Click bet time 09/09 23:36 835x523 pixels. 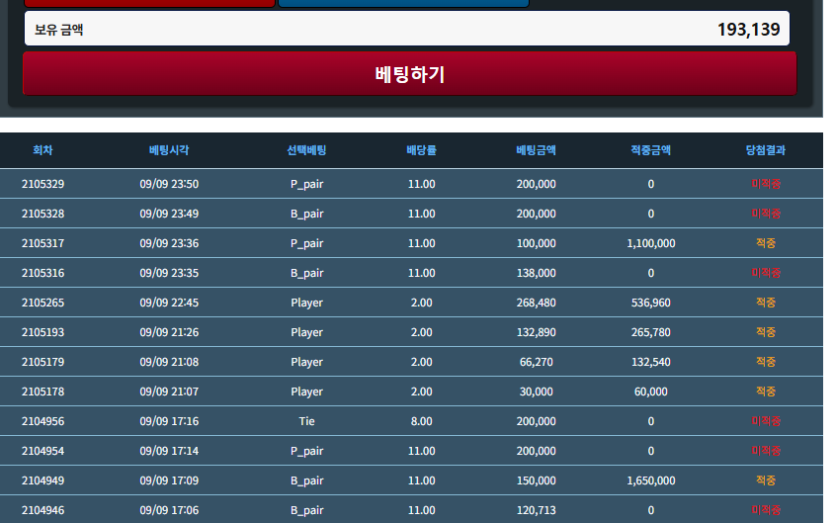[x=169, y=243]
